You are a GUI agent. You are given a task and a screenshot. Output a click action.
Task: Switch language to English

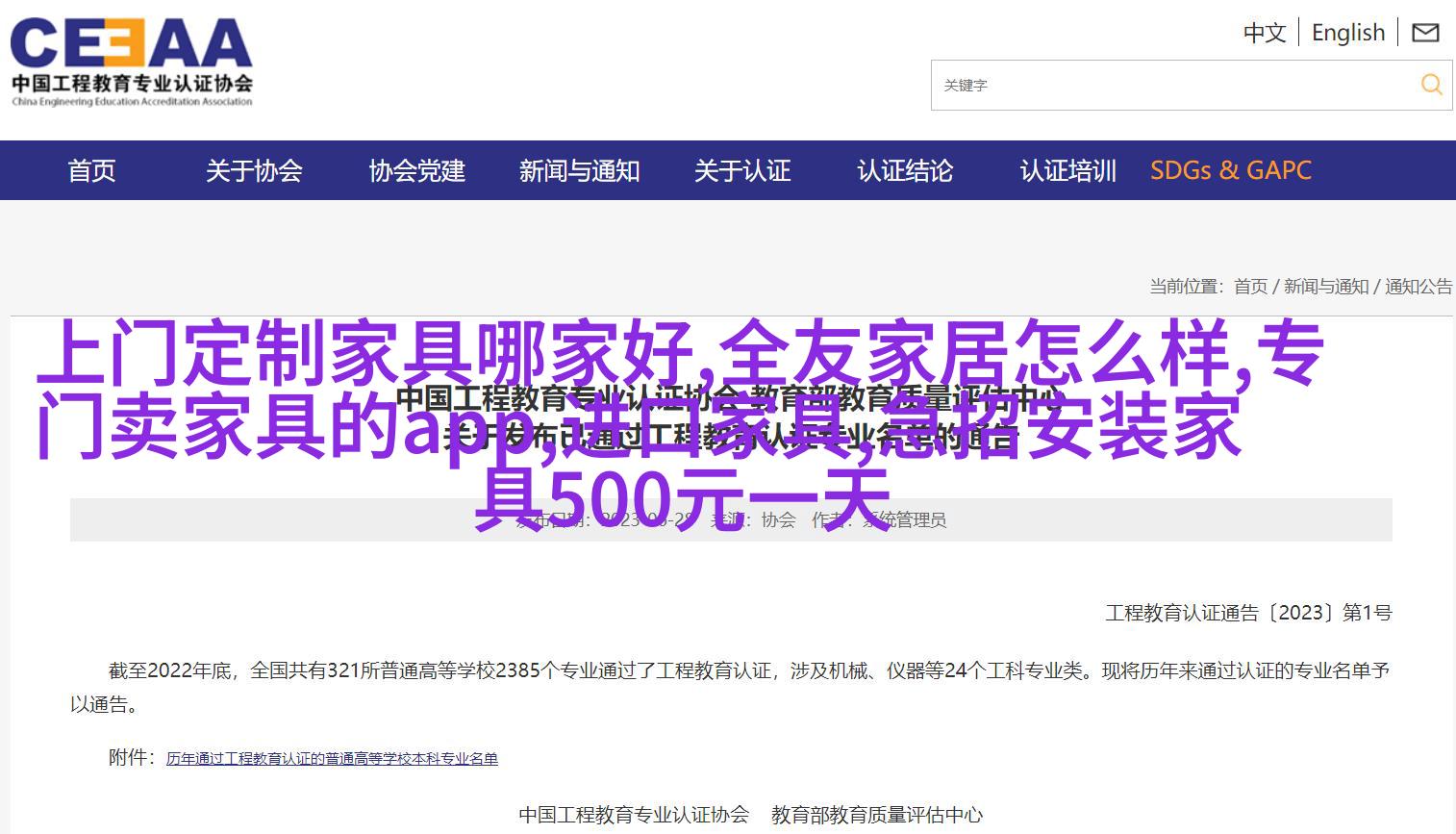(x=1347, y=33)
